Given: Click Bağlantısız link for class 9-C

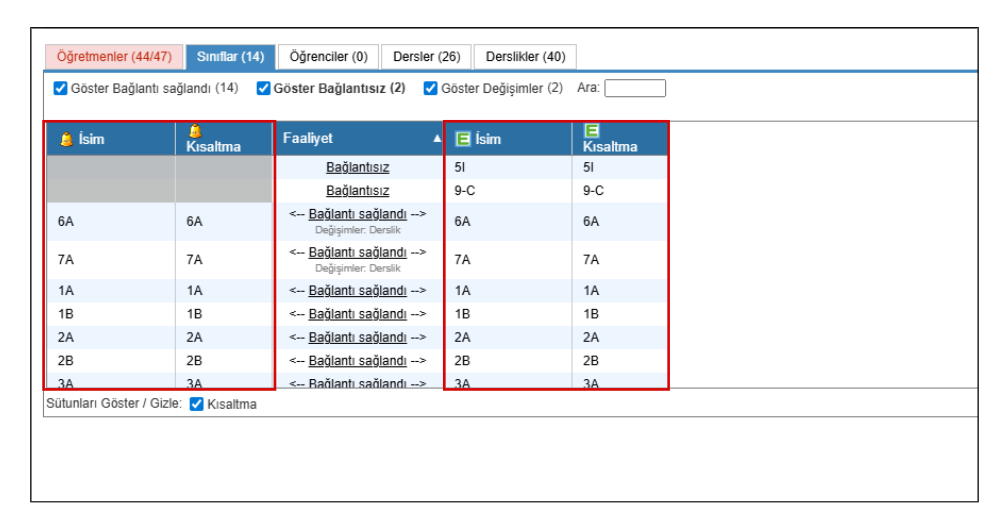Looking at the screenshot, I should point(357,190).
